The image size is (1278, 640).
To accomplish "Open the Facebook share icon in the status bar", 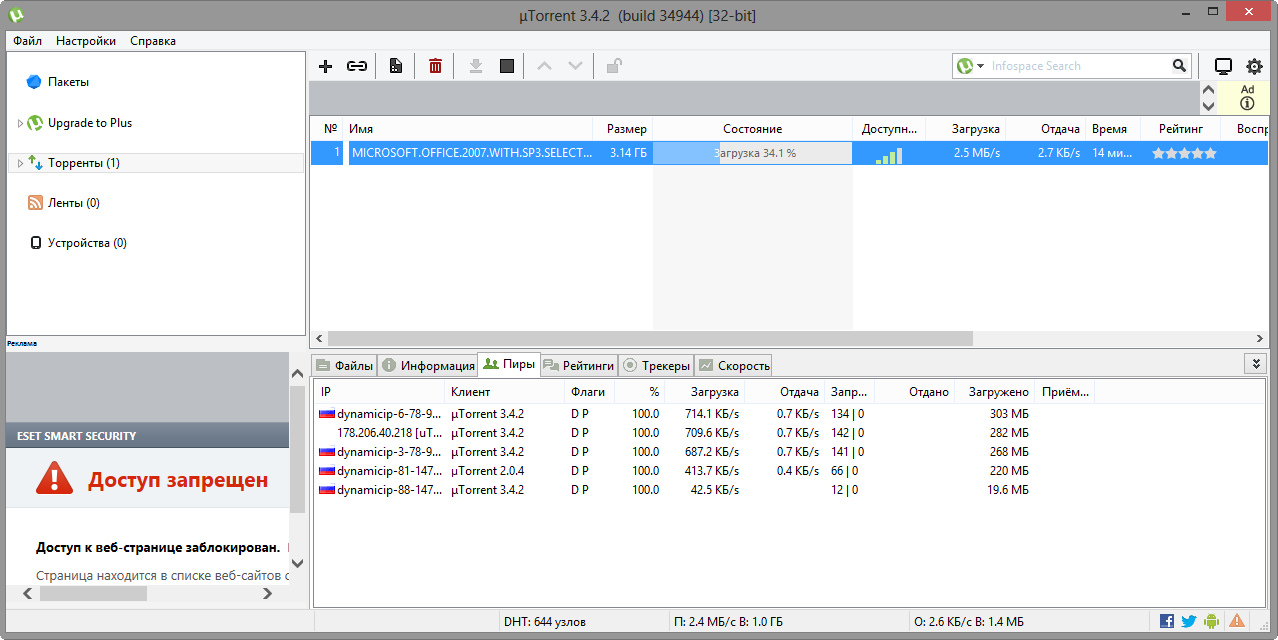I will click(x=1167, y=621).
